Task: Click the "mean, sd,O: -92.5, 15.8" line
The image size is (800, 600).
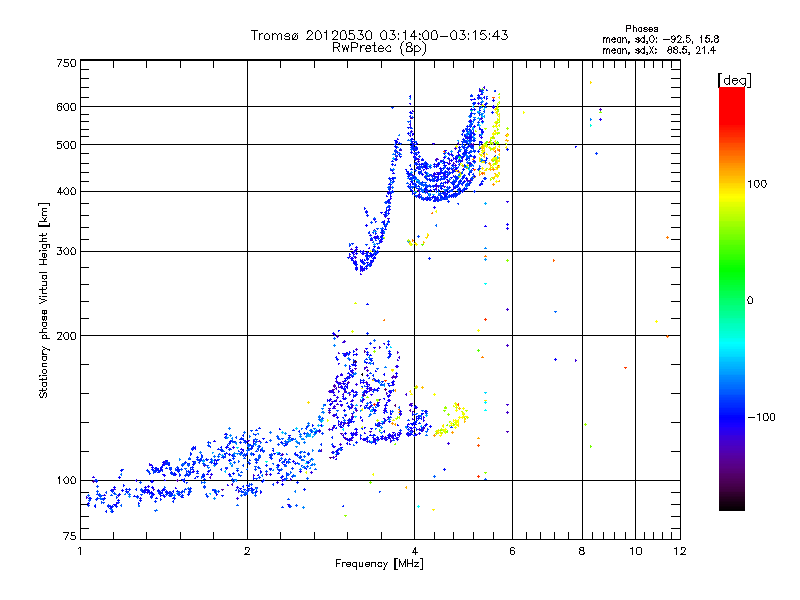Action: pos(661,39)
